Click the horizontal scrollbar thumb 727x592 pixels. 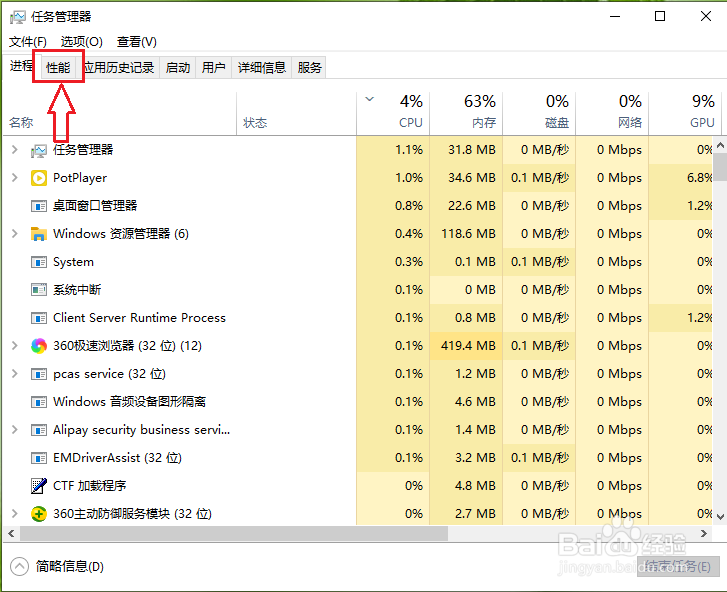pyautogui.click(x=234, y=534)
